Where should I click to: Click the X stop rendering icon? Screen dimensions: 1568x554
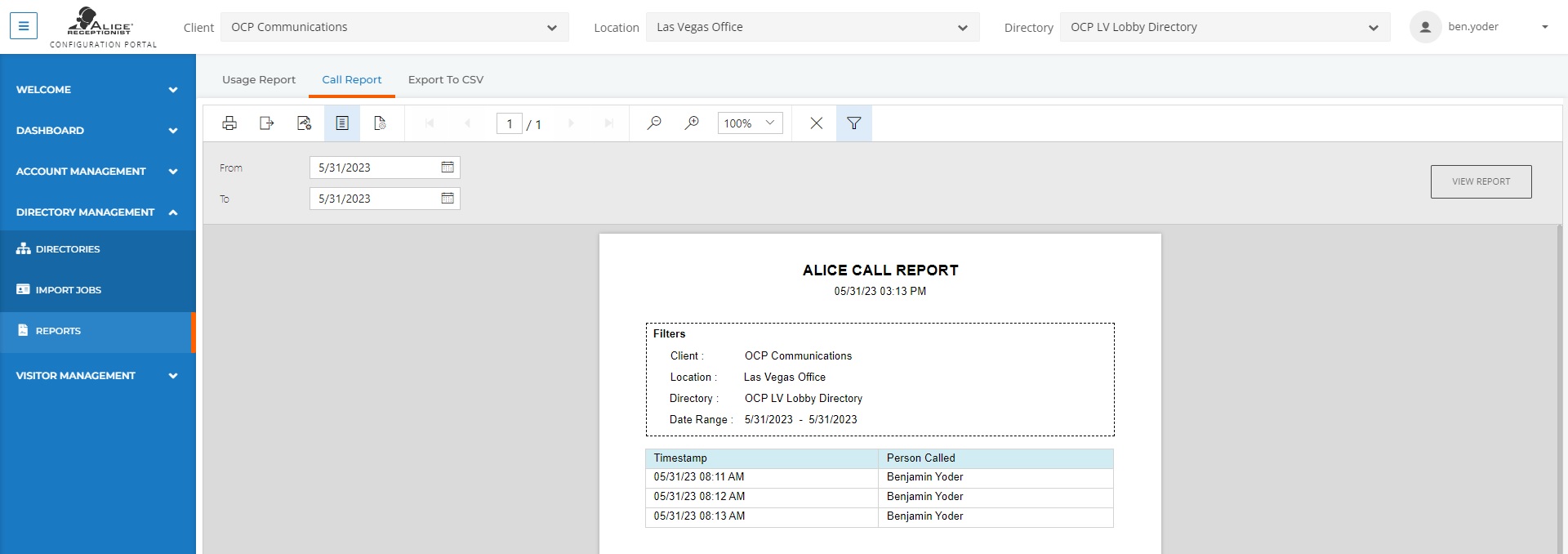(816, 123)
